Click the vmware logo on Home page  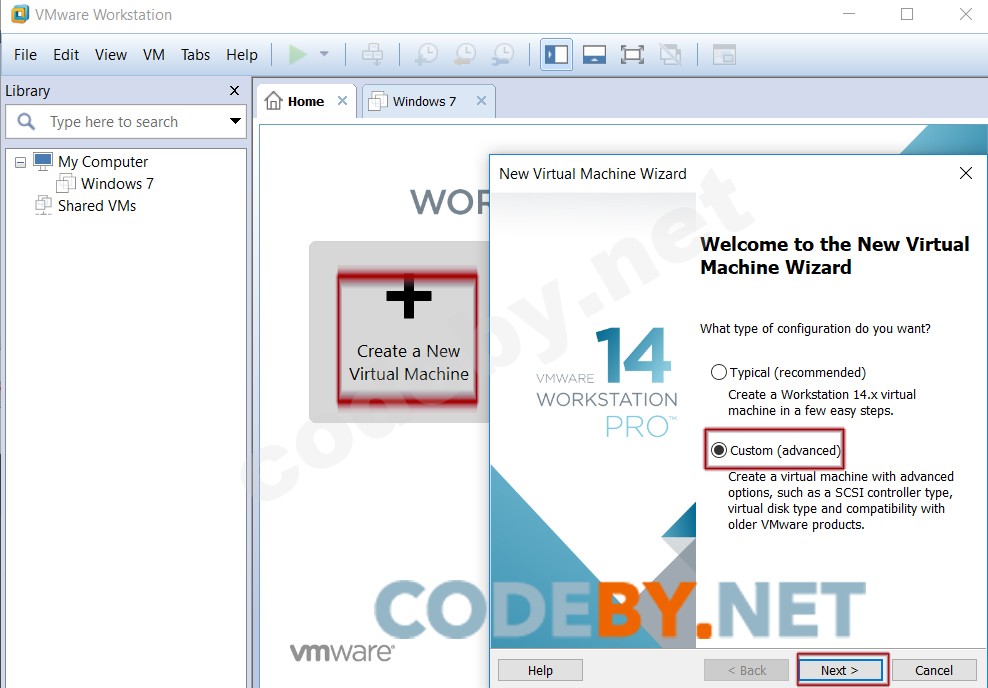tap(342, 653)
